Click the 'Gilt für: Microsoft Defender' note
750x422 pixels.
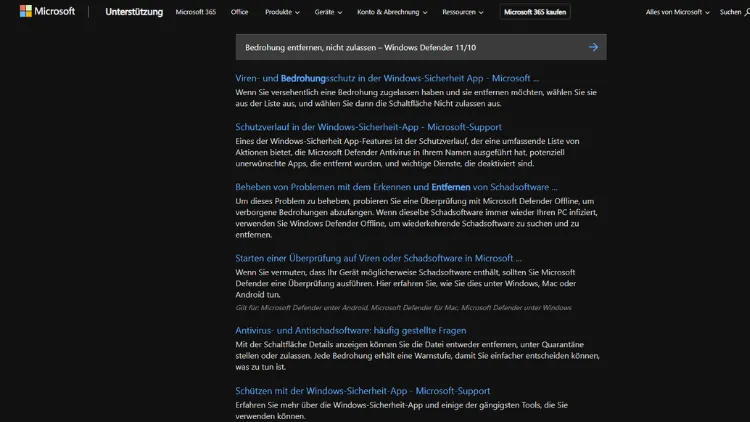tap(403, 308)
